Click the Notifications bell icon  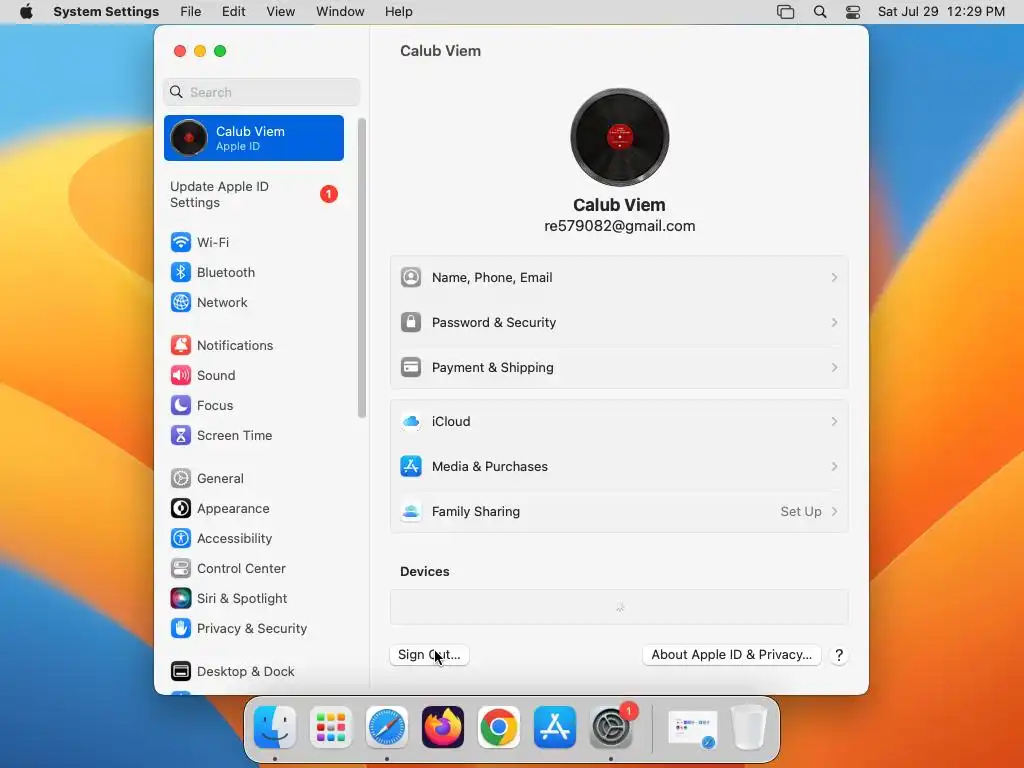pos(181,345)
